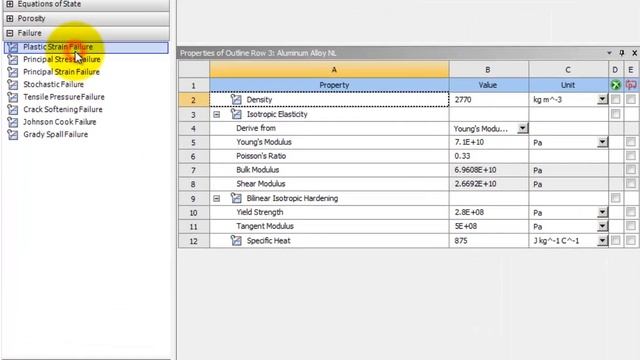Open Tangent Modulus unit dropdown
The image size is (640, 360).
click(602, 226)
